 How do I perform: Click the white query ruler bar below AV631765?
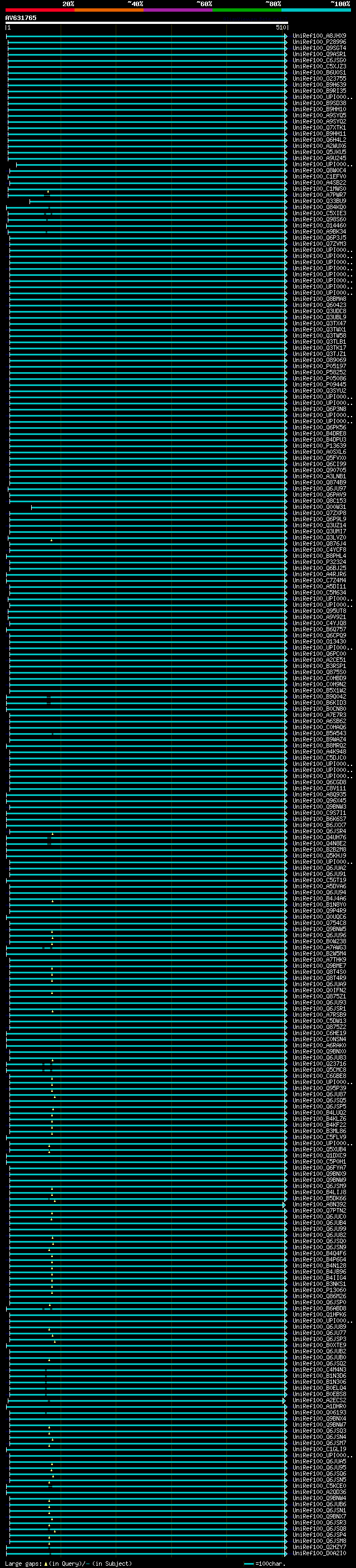147,22
